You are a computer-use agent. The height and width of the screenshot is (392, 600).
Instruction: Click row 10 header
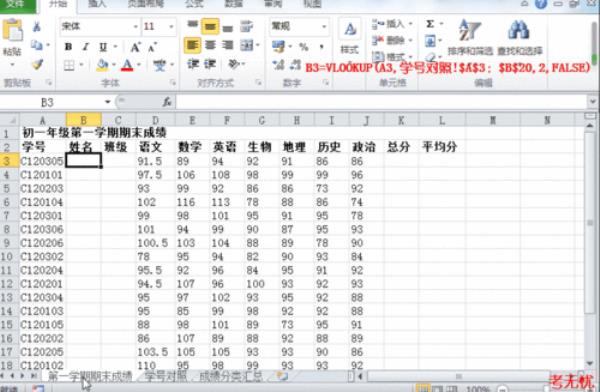pyautogui.click(x=8, y=256)
